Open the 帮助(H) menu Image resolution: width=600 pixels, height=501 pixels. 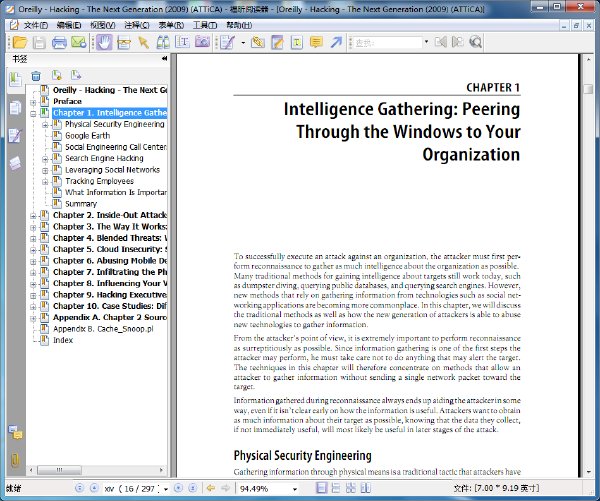click(239, 25)
